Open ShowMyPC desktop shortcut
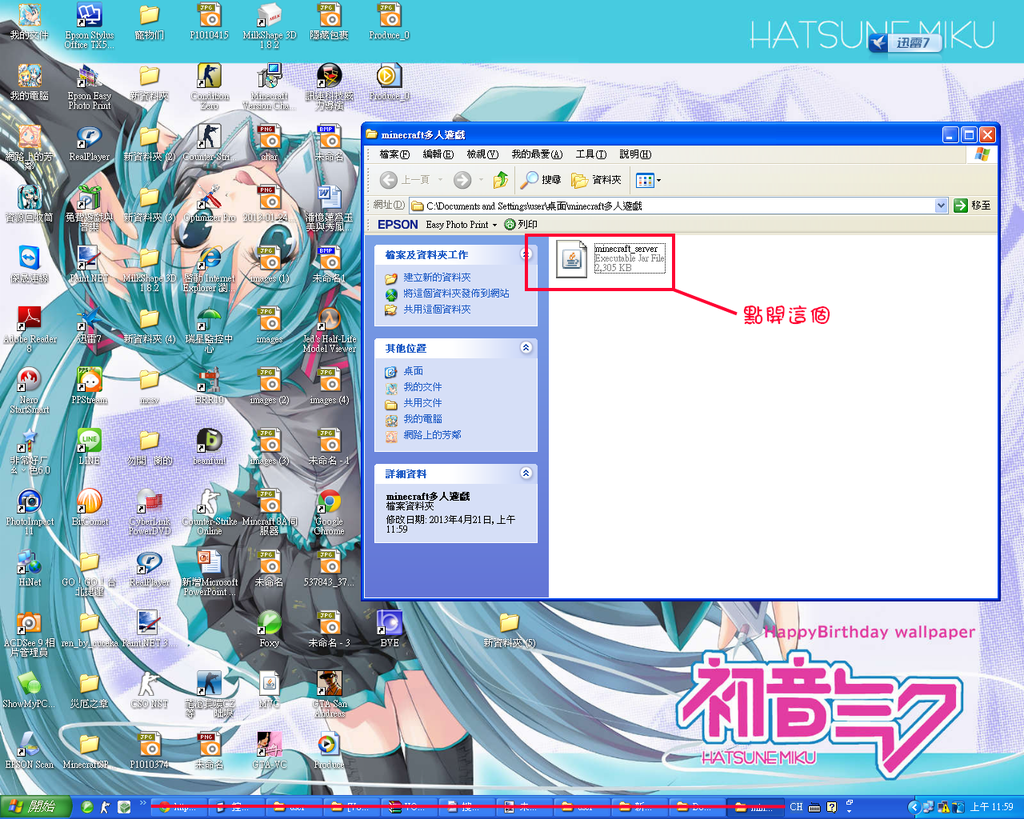The height and width of the screenshot is (819, 1024). click(x=29, y=689)
